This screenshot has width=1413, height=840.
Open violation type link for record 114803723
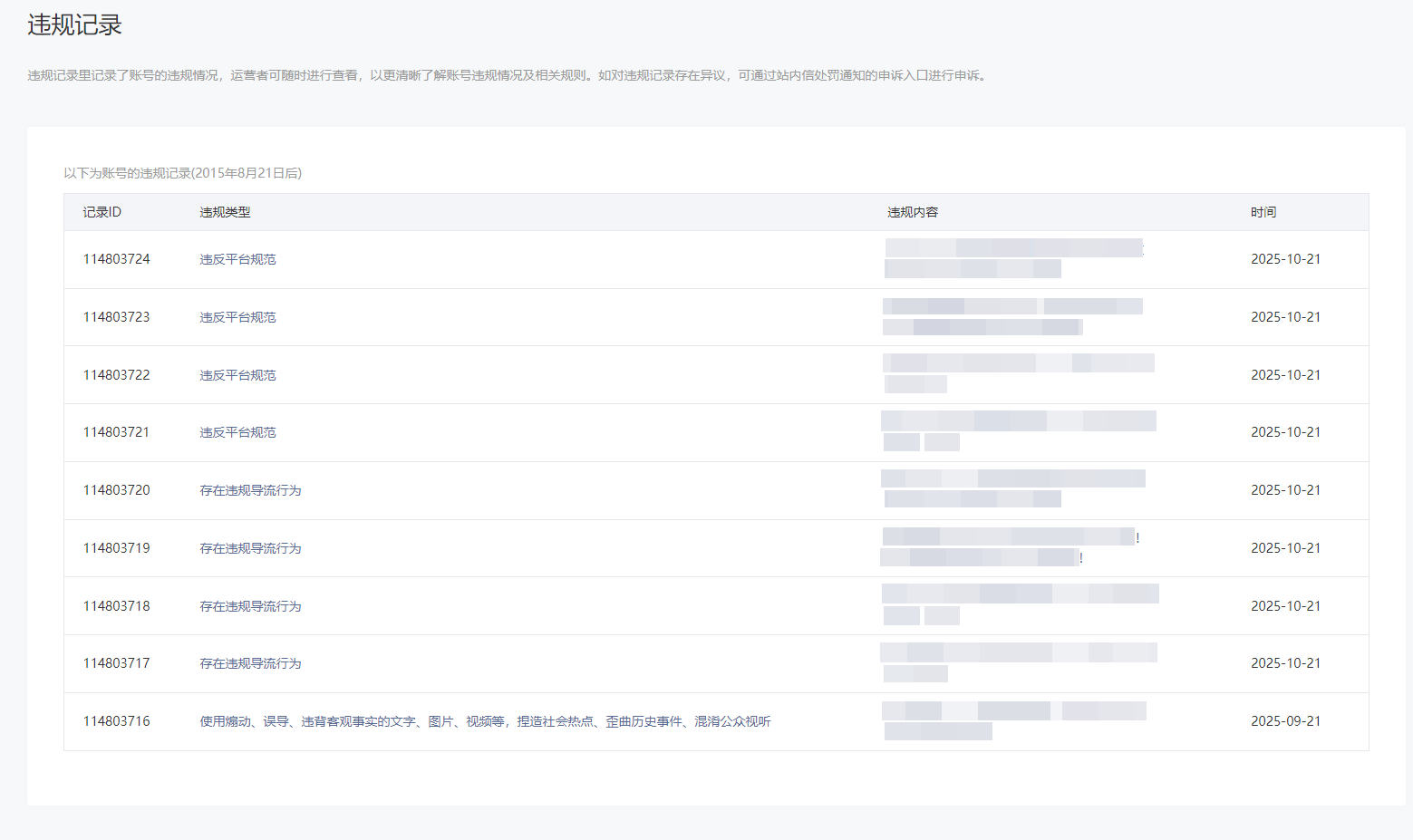(237, 317)
